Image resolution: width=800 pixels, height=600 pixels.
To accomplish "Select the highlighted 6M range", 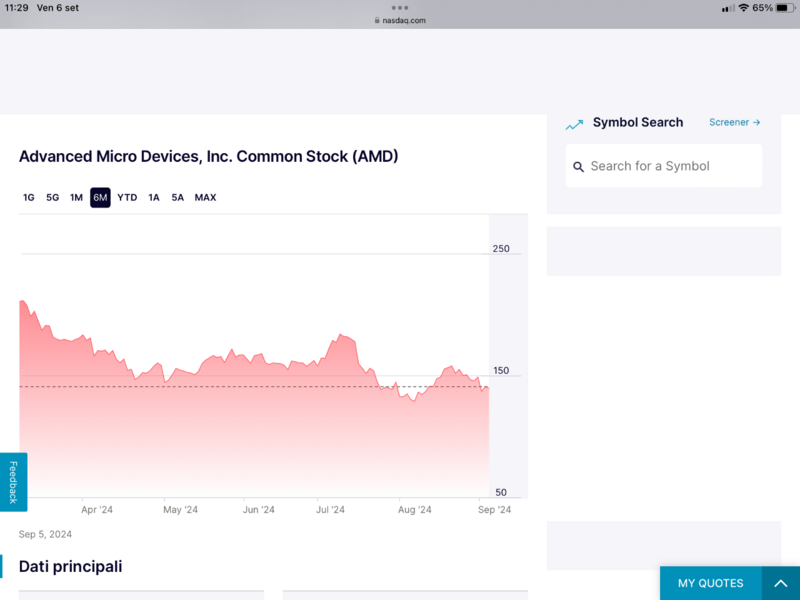I will (x=100, y=197).
